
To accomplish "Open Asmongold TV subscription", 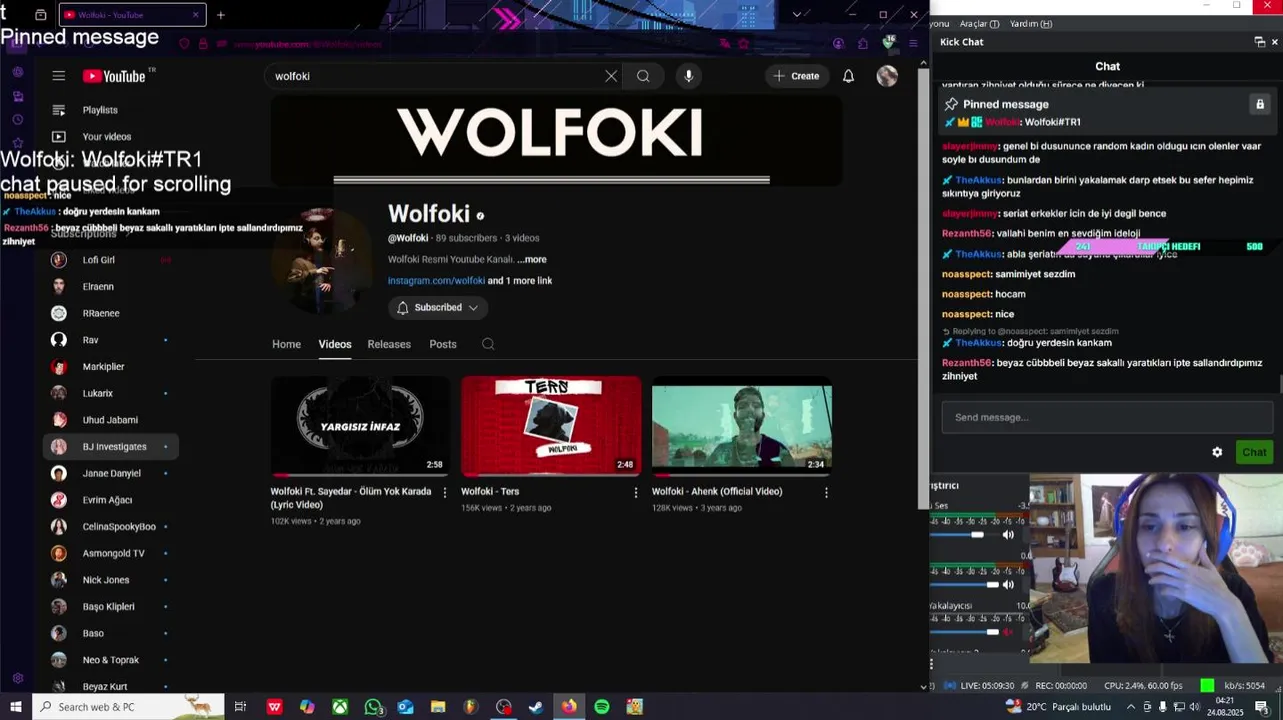I will click(x=113, y=553).
